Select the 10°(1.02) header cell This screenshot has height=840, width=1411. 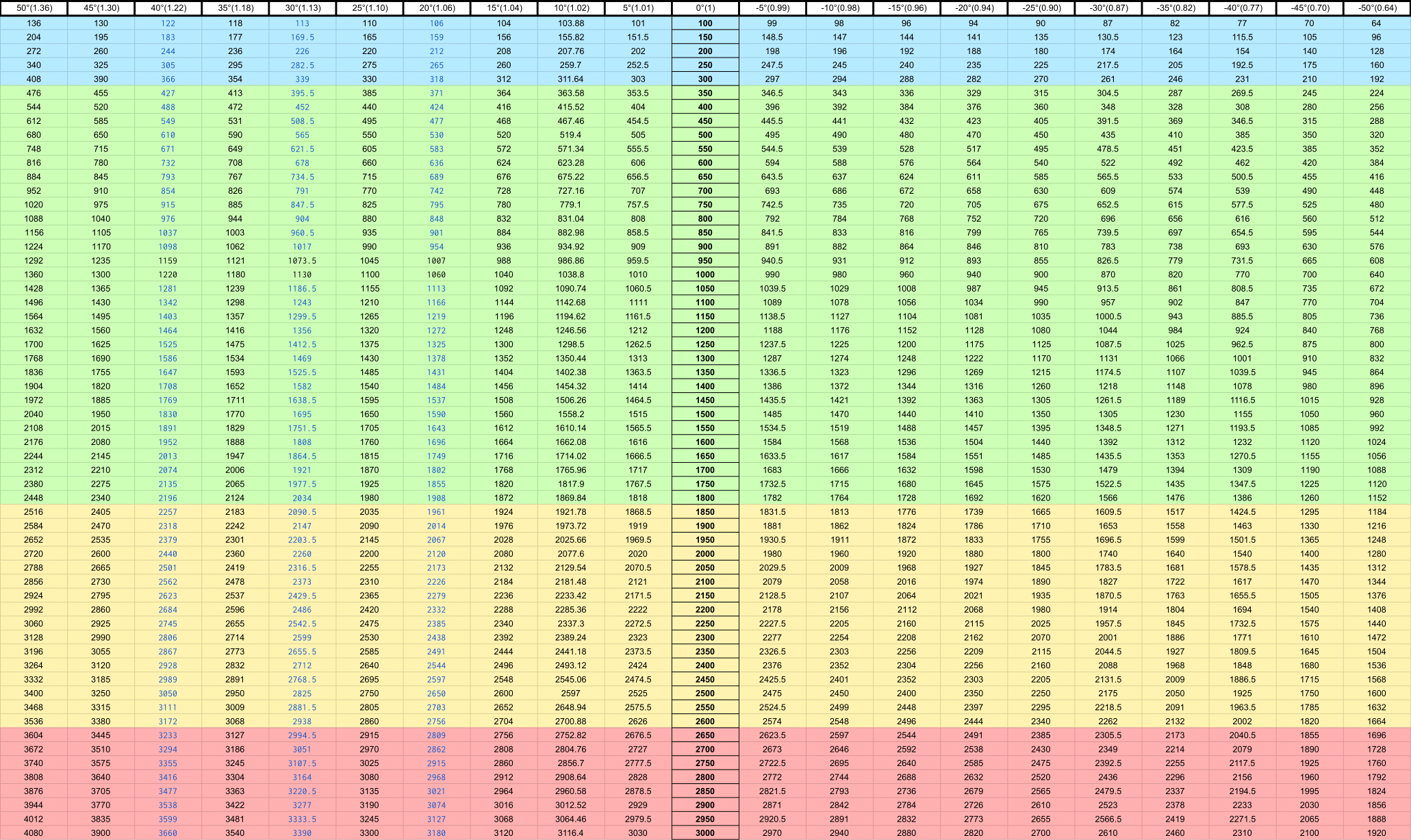point(571,8)
